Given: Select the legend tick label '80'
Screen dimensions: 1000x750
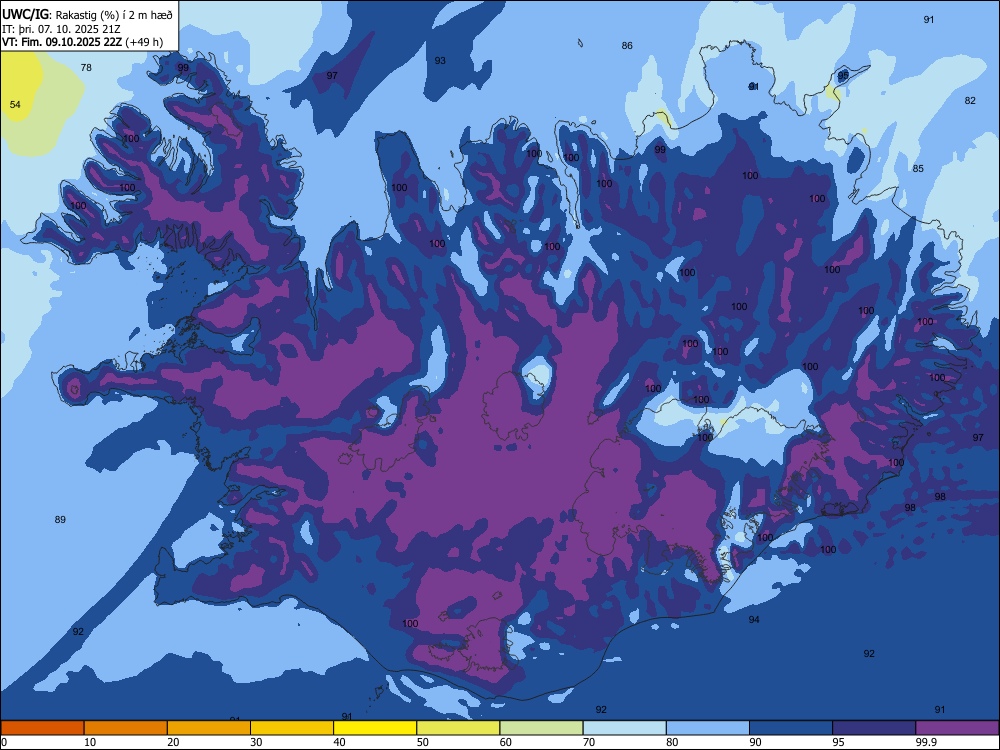Looking at the screenshot, I should coord(672,742).
